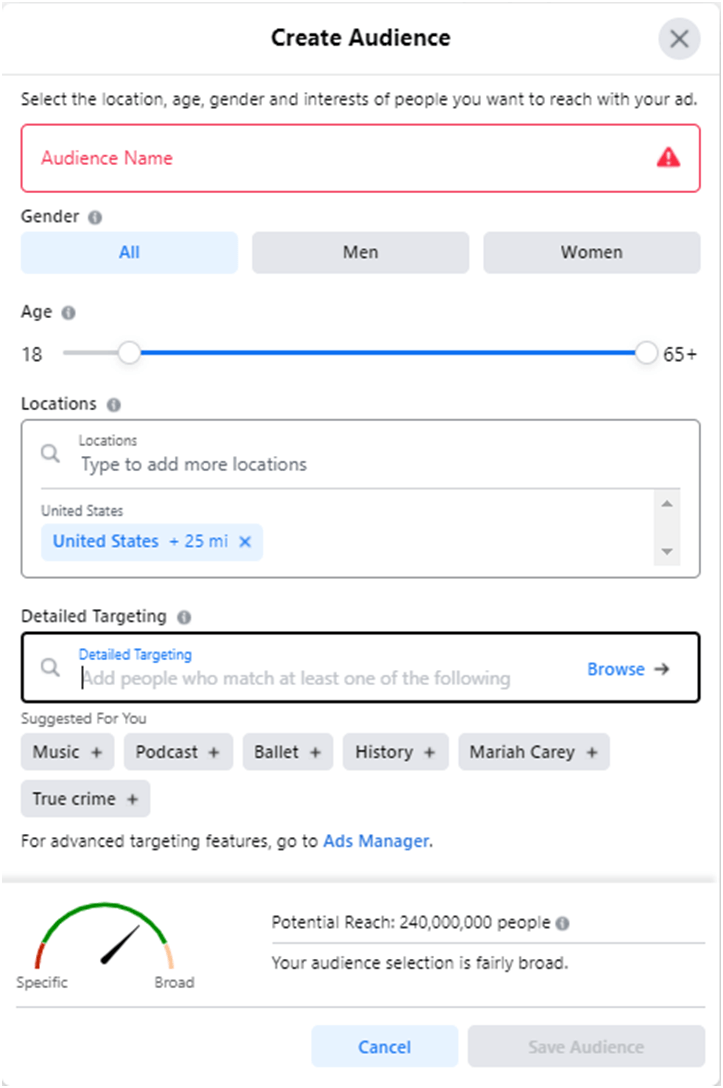Click the minimum age slider handle
This screenshot has height=1088, width=723.
point(129,353)
